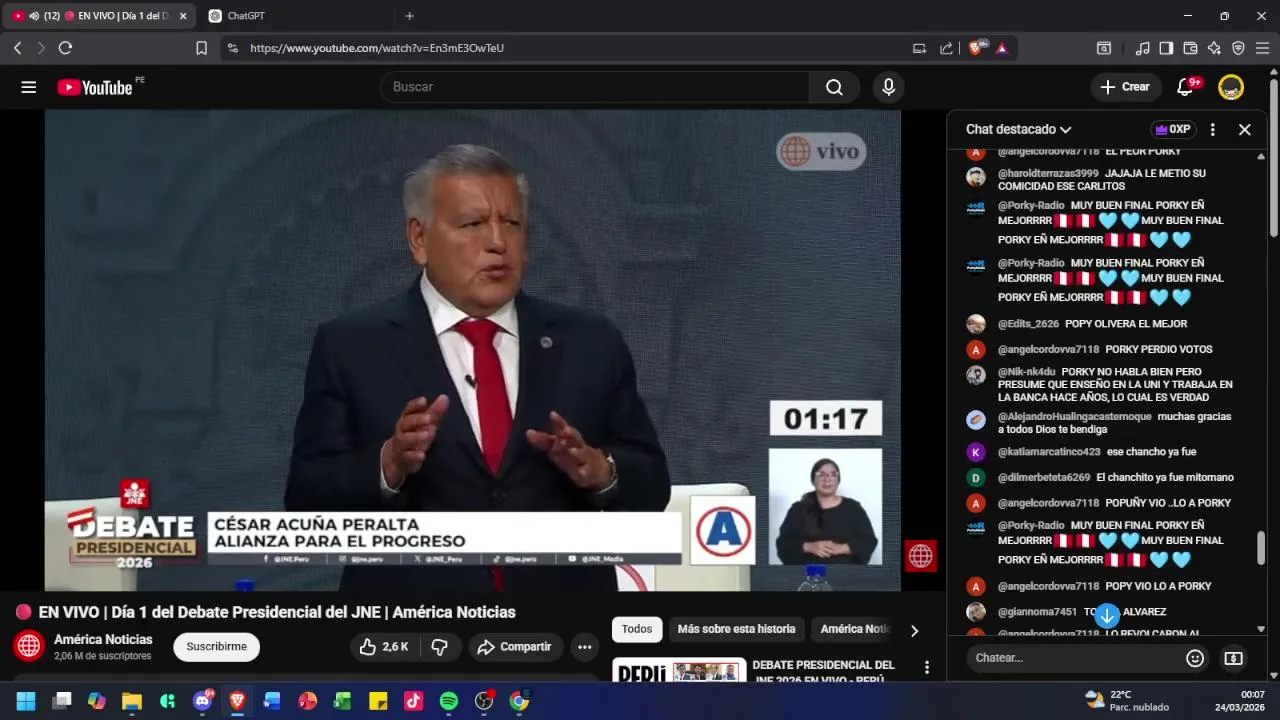Open File Explorer from the taskbar
This screenshot has height=720, width=1280.
(x=131, y=701)
